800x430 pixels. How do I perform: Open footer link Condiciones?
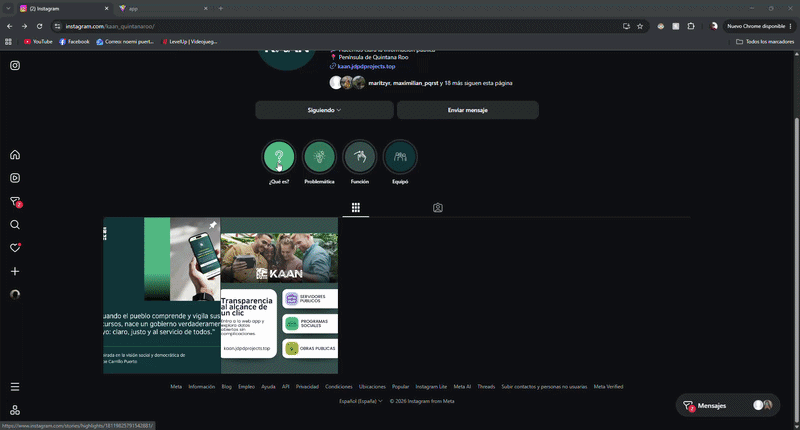pyautogui.click(x=339, y=387)
